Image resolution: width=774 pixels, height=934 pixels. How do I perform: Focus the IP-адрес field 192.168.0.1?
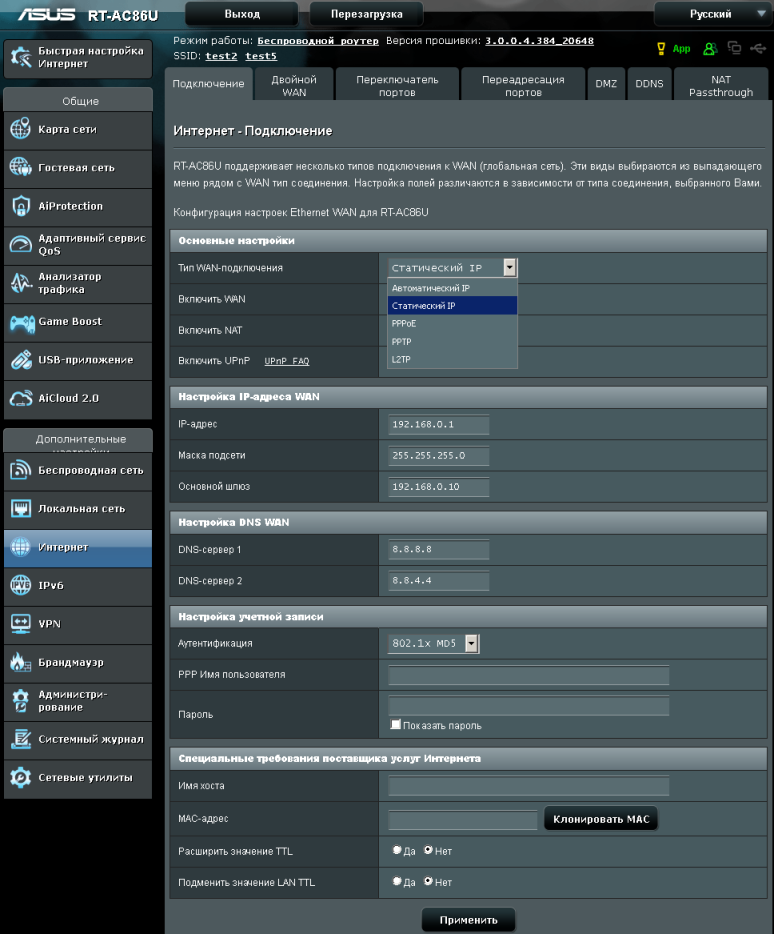click(439, 425)
